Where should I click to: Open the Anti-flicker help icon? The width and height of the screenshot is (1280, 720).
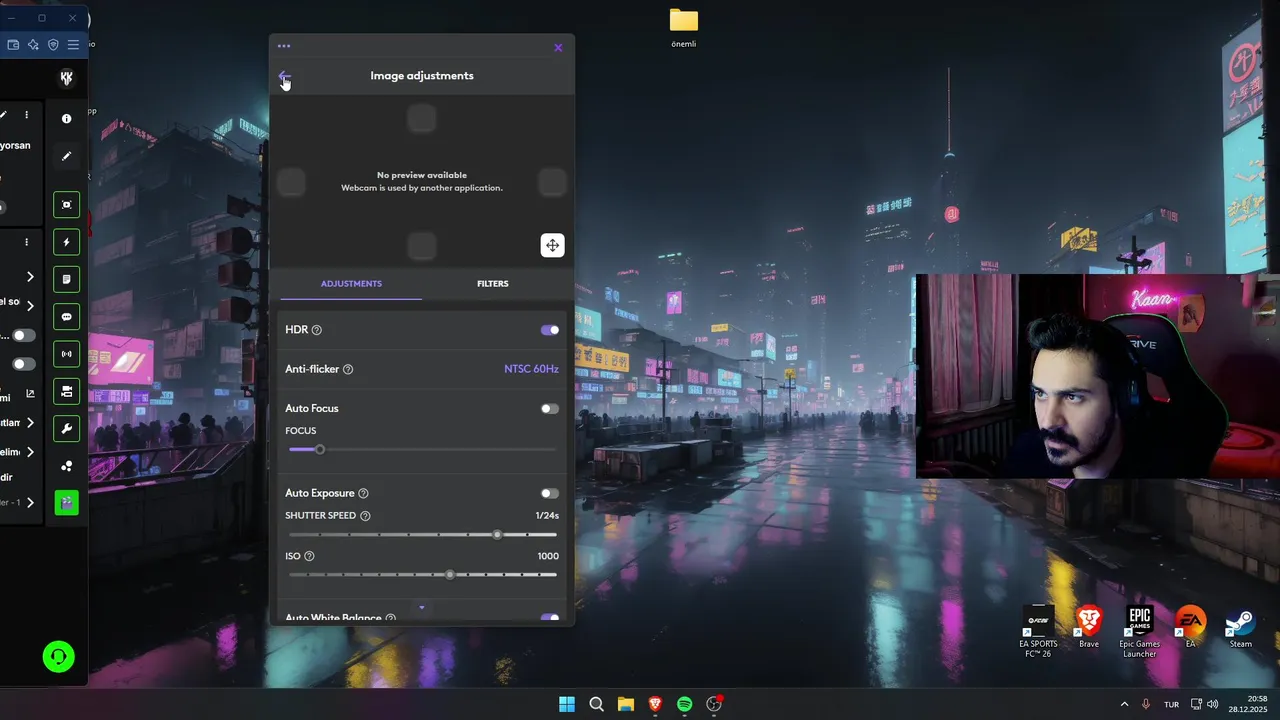tap(348, 369)
